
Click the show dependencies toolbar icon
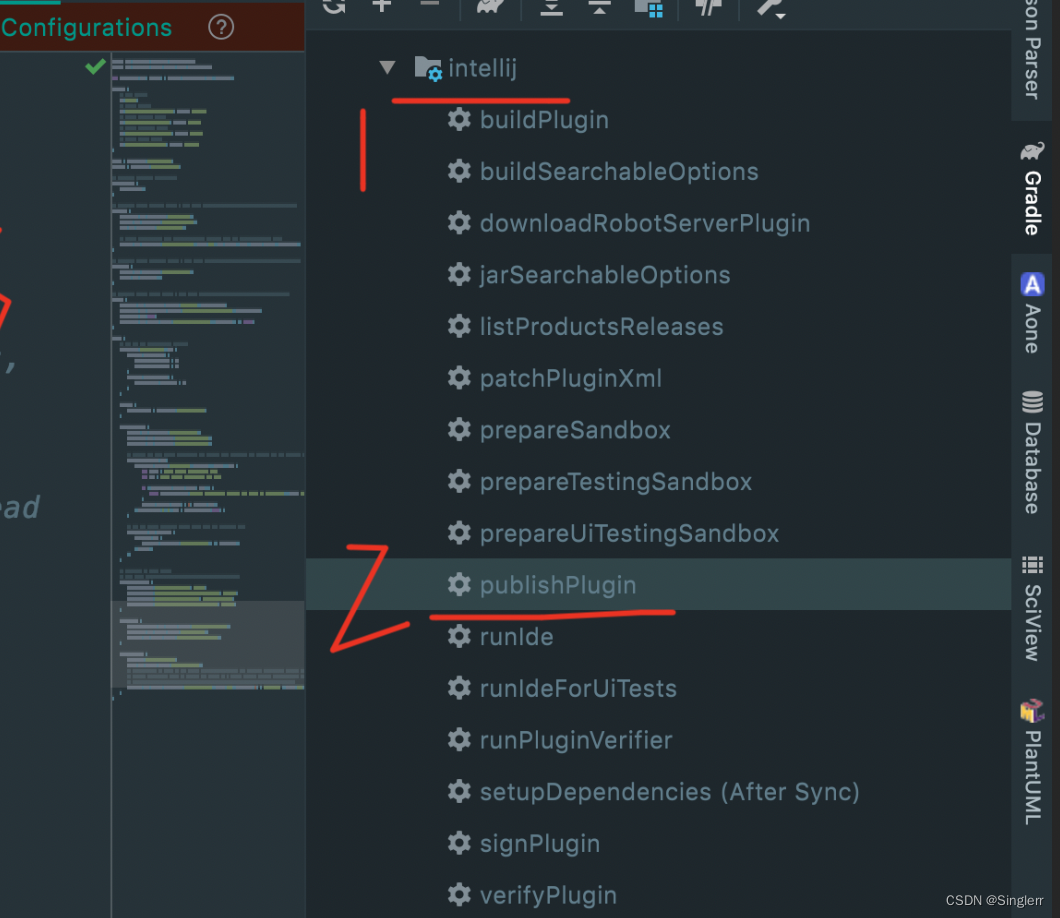click(x=649, y=7)
